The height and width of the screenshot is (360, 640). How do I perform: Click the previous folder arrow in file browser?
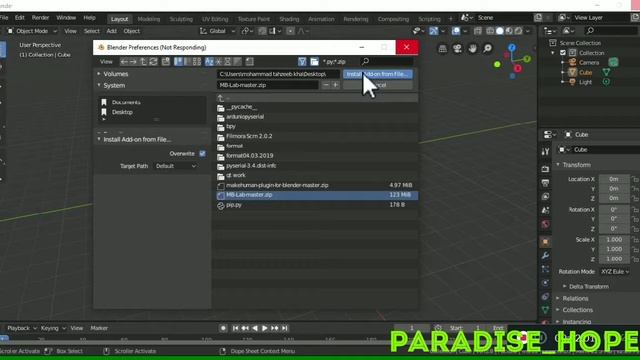tap(124, 62)
